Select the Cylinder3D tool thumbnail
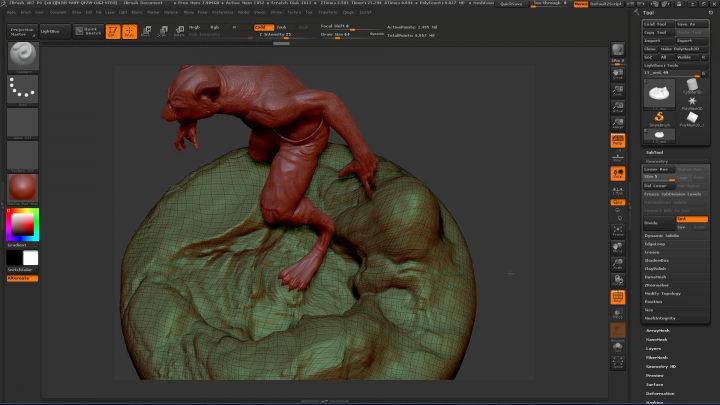The width and height of the screenshot is (720, 405). 692,85
